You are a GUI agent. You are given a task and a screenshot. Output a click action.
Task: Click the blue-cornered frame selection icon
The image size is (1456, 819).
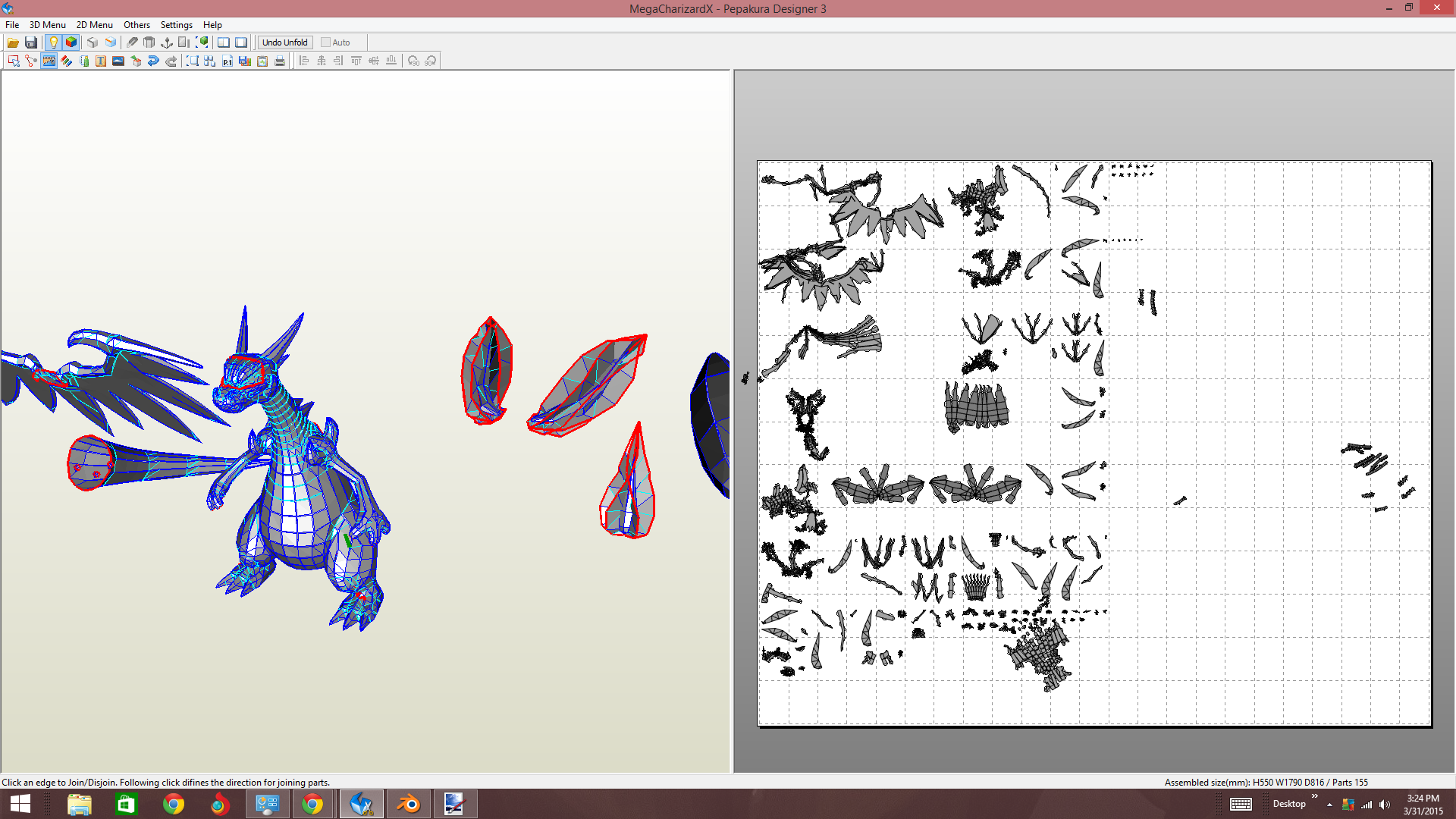[x=193, y=61]
